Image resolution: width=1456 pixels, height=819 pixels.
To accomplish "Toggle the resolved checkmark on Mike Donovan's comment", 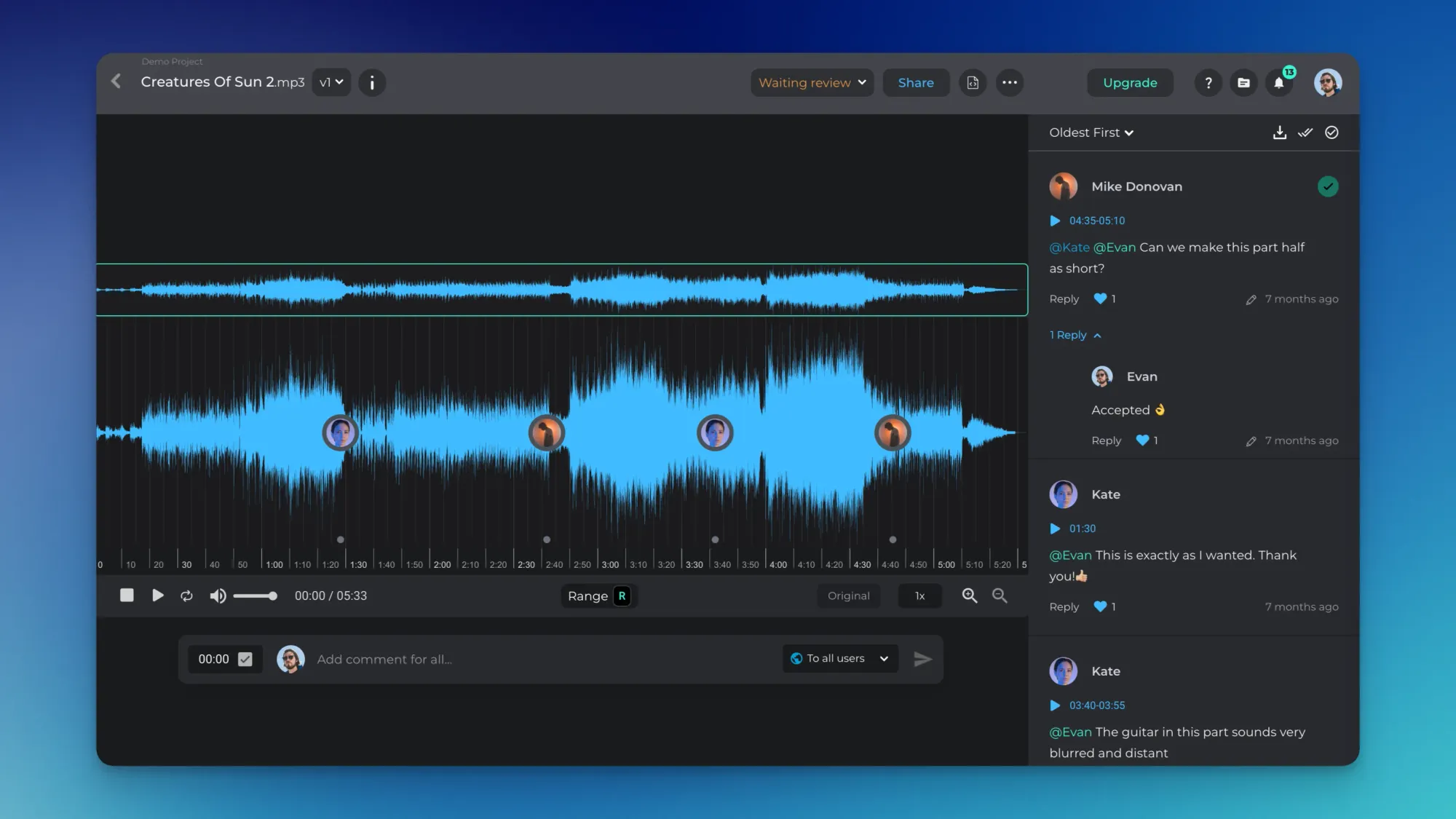I will point(1328,186).
